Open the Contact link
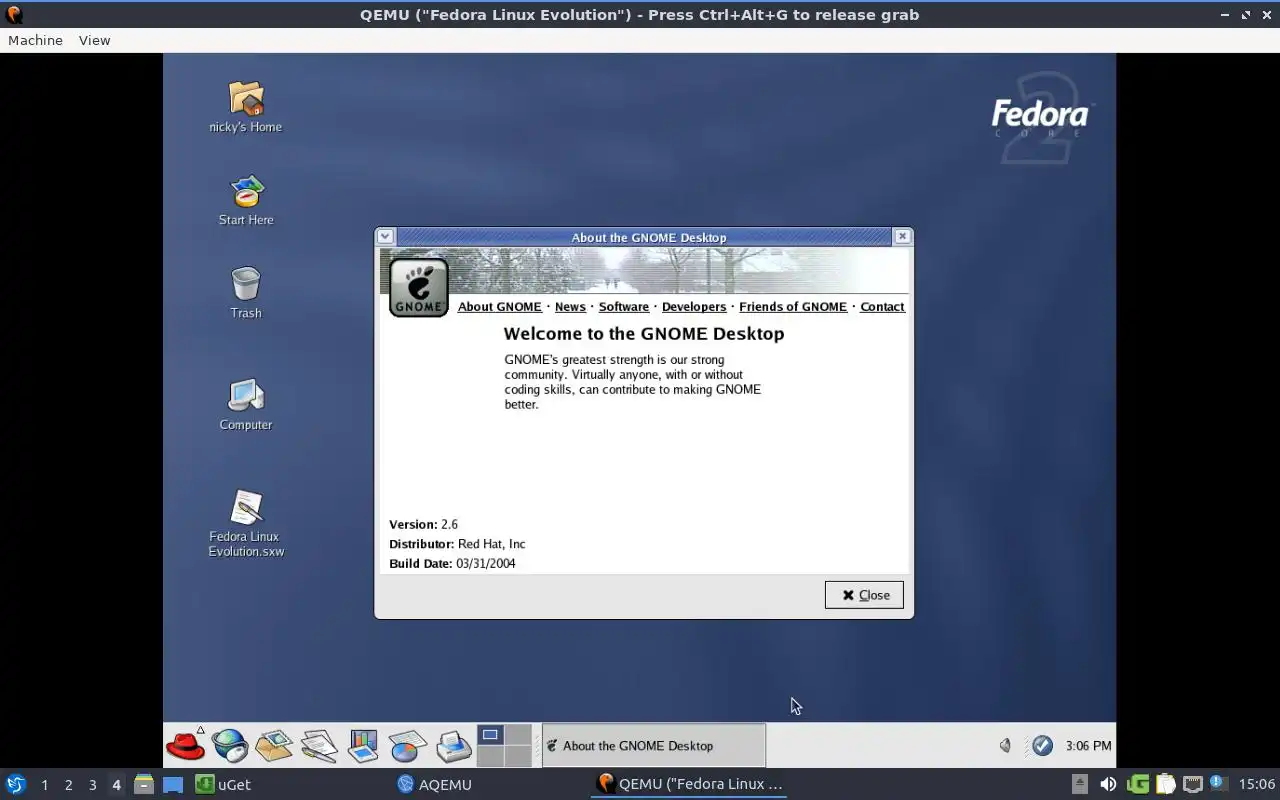The image size is (1280, 800). pos(882,307)
